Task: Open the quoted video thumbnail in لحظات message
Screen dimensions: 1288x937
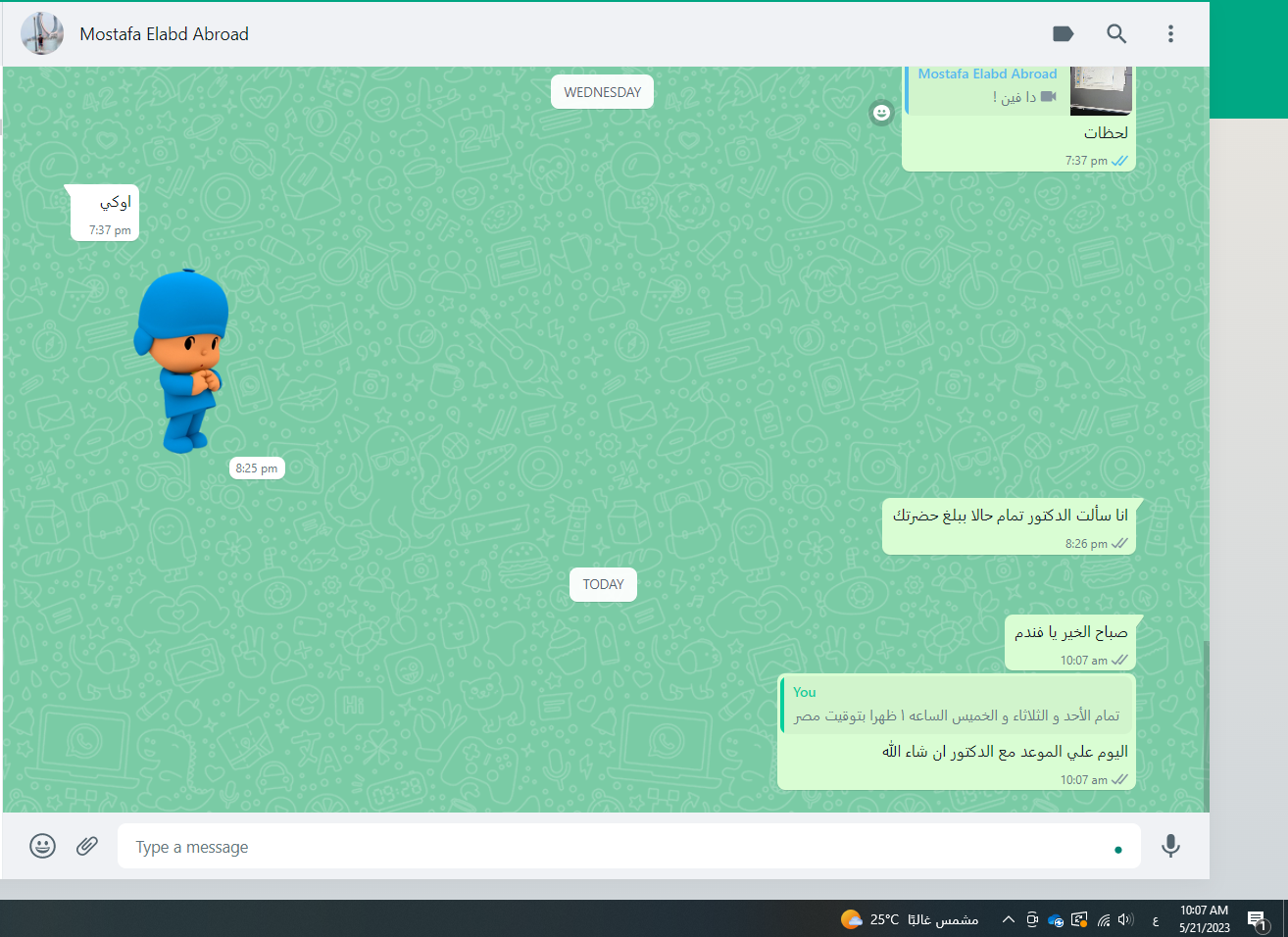Action: pos(1101,90)
